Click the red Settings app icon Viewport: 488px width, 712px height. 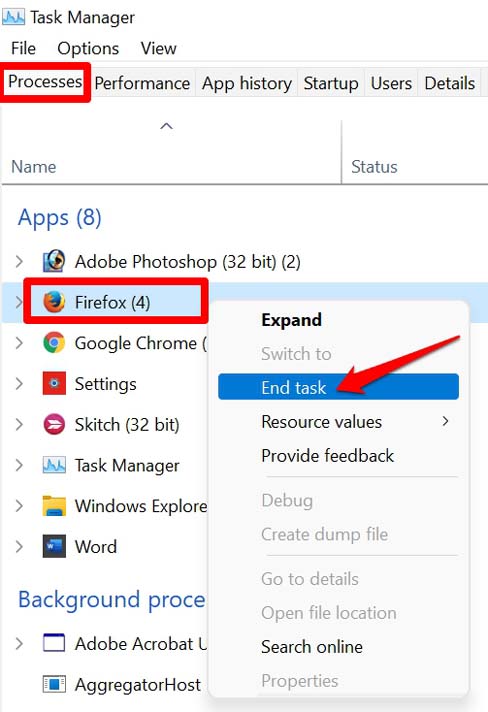click(54, 383)
